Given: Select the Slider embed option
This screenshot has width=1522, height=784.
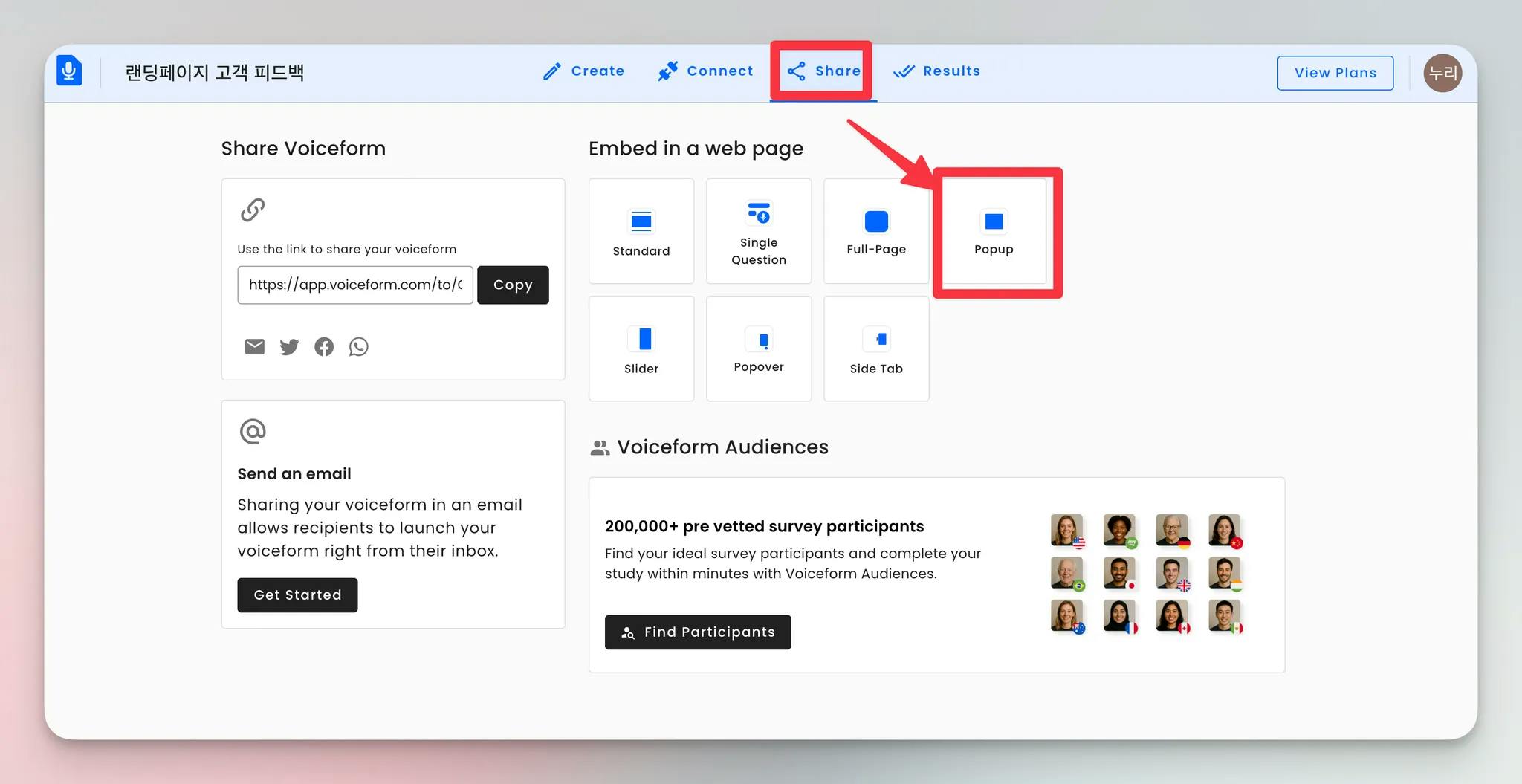Looking at the screenshot, I should pos(641,349).
